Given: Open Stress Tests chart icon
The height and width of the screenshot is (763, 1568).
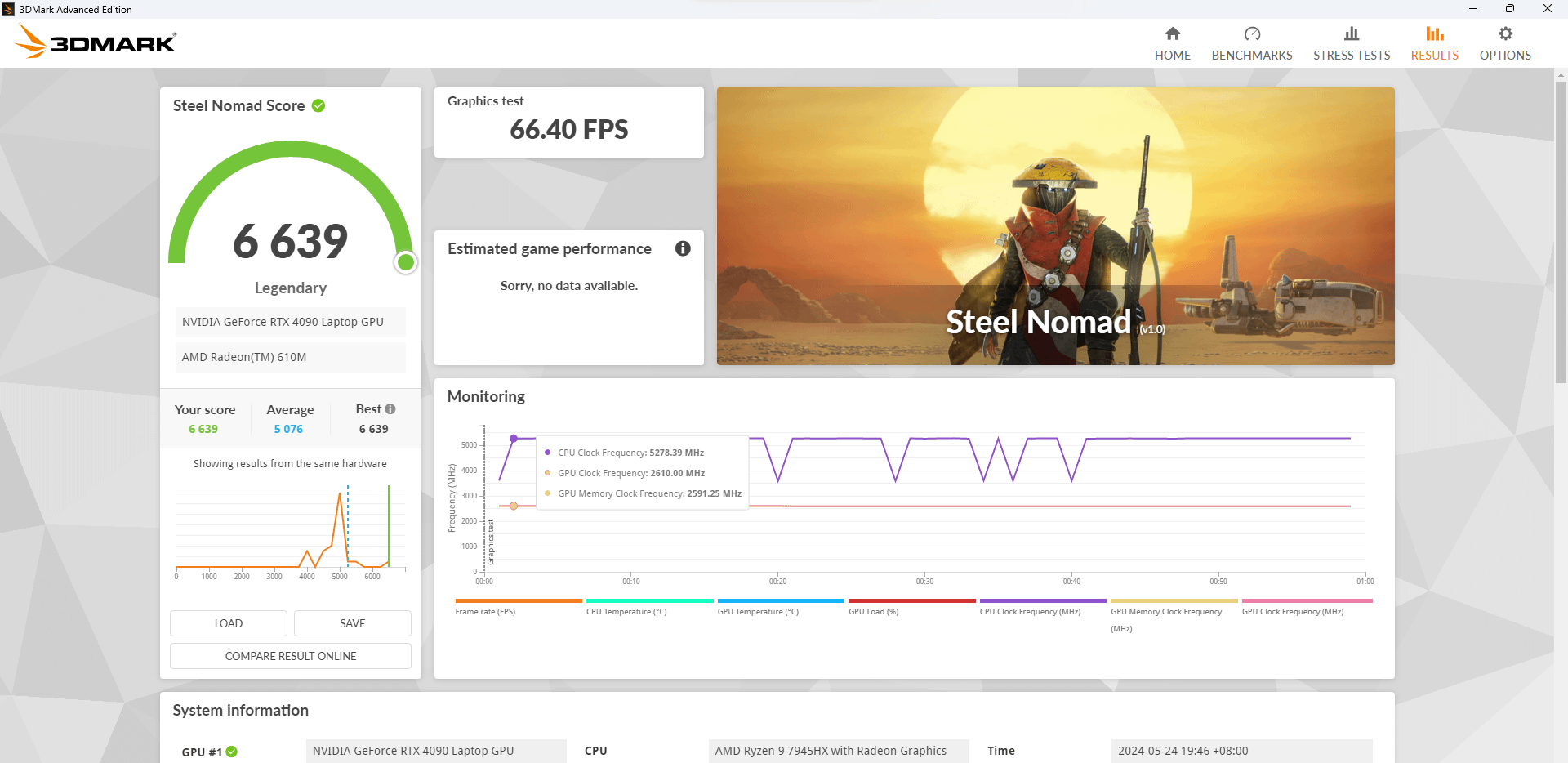Looking at the screenshot, I should tap(1352, 33).
